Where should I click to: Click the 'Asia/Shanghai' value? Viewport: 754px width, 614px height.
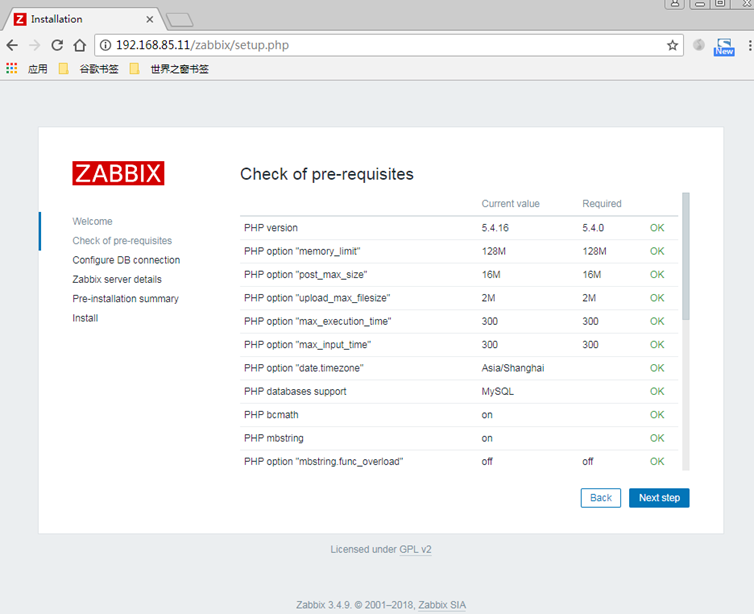(x=513, y=368)
